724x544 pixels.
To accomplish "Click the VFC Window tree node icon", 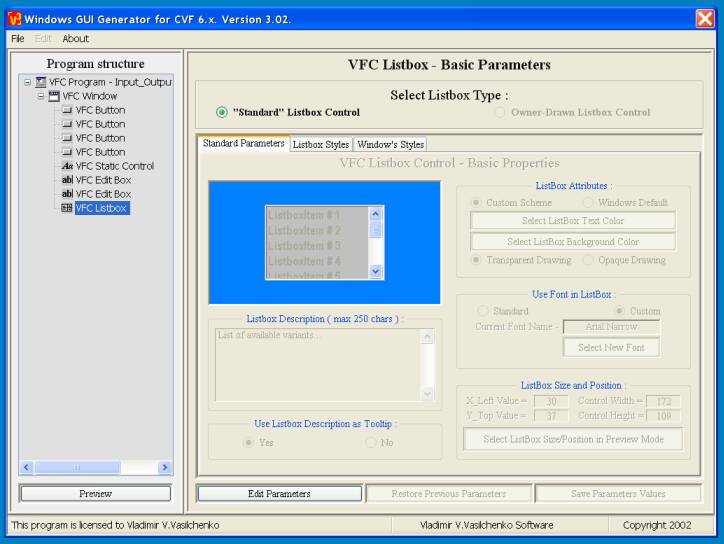I will click(x=54, y=96).
